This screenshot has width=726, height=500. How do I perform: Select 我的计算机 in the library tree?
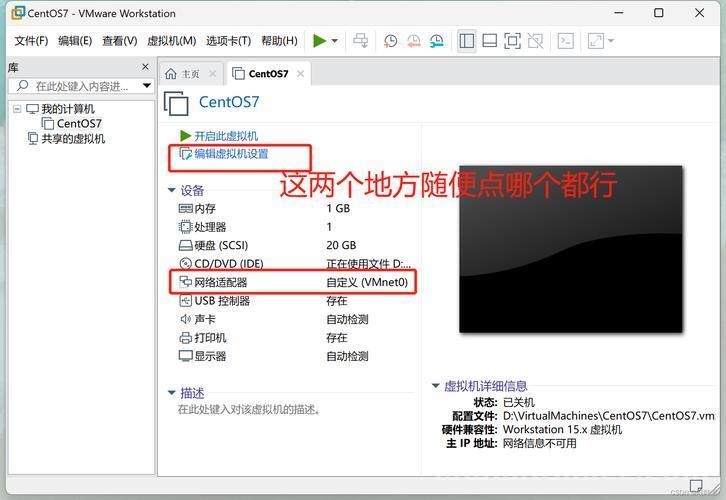click(68, 109)
